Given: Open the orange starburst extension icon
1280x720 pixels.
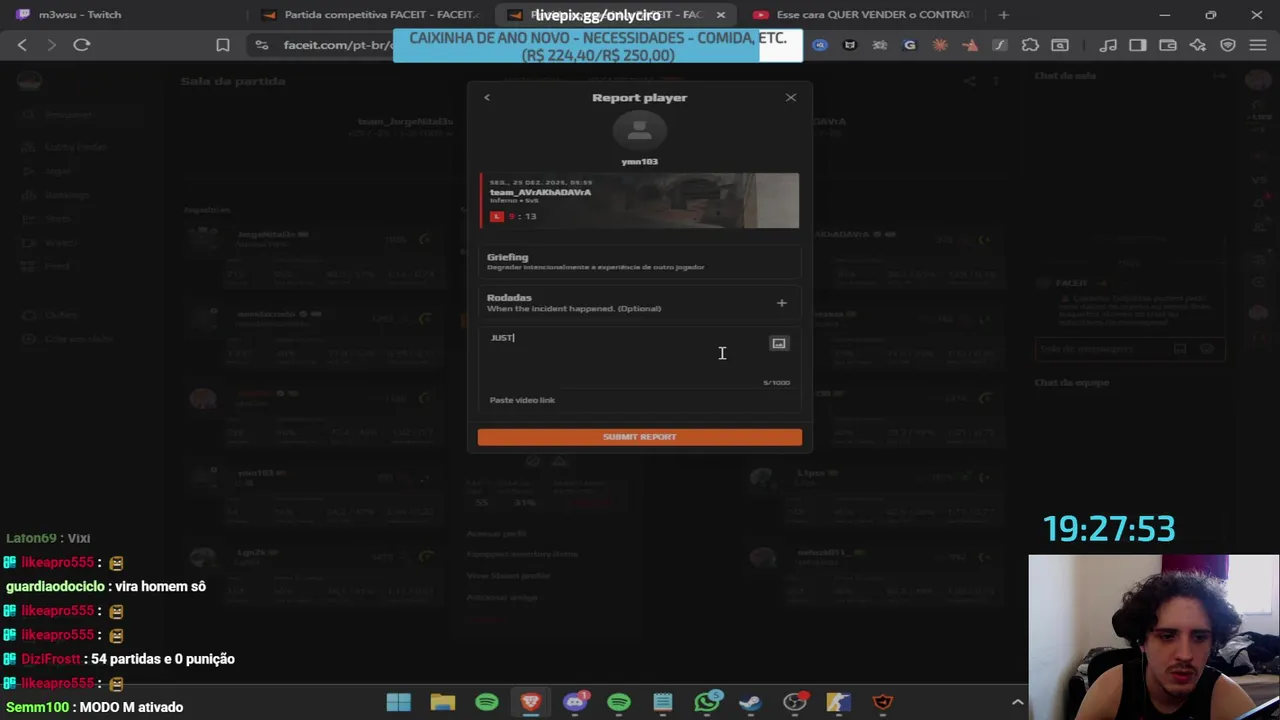Looking at the screenshot, I should (x=940, y=45).
